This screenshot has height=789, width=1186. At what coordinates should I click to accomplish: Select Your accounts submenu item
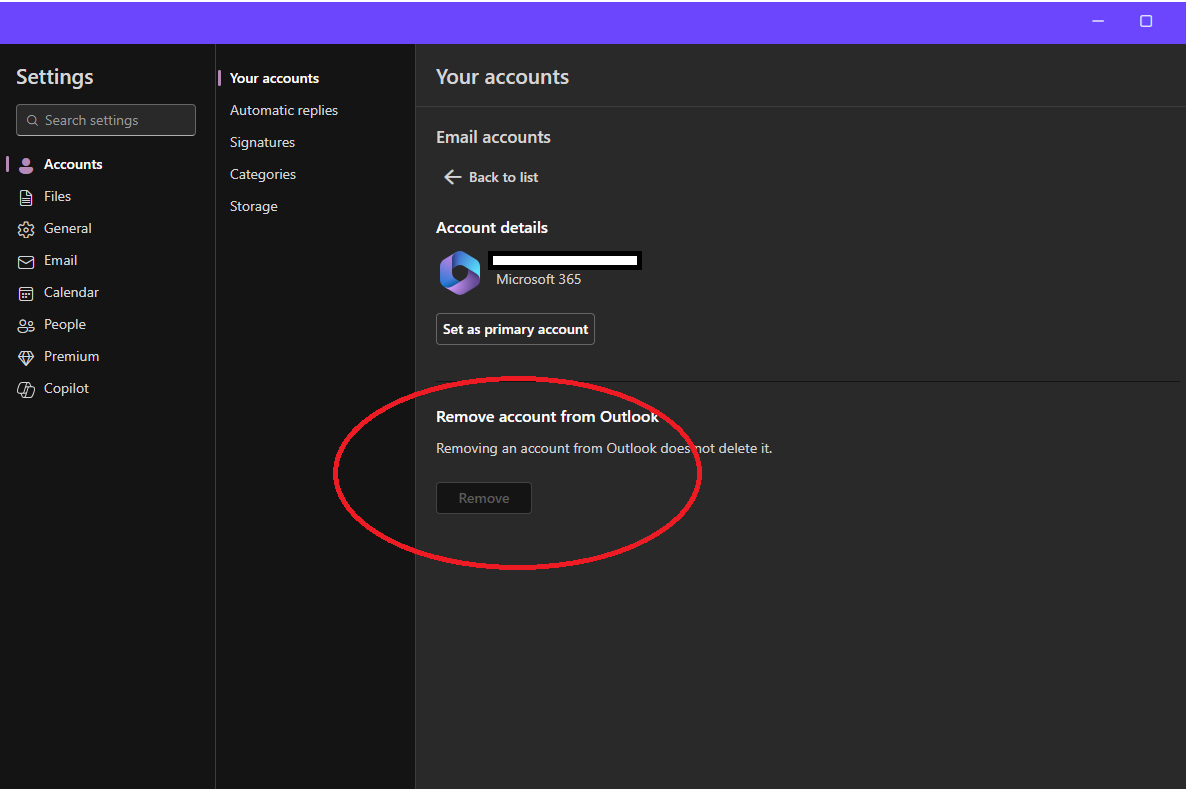pos(274,78)
